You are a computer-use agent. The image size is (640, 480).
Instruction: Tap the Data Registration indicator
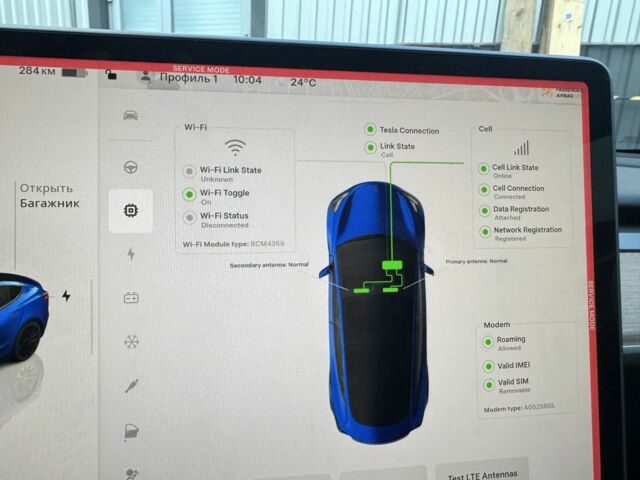point(484,211)
